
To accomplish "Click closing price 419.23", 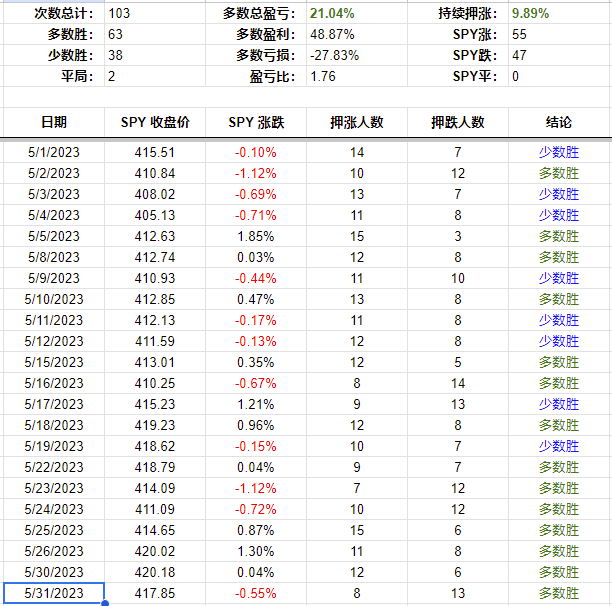I will [x=155, y=425].
